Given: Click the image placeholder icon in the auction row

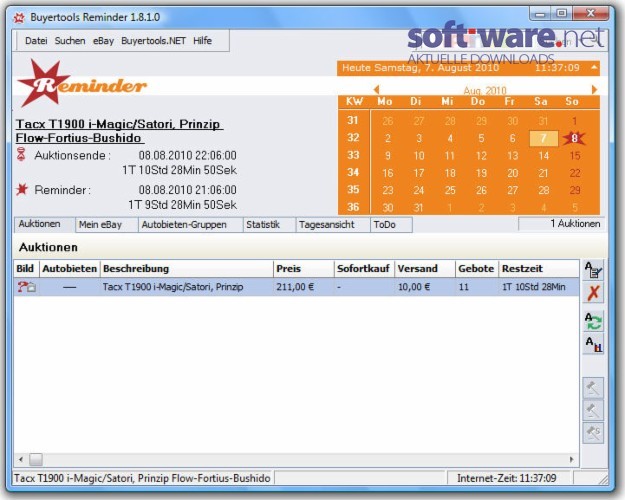Looking at the screenshot, I should [26, 287].
